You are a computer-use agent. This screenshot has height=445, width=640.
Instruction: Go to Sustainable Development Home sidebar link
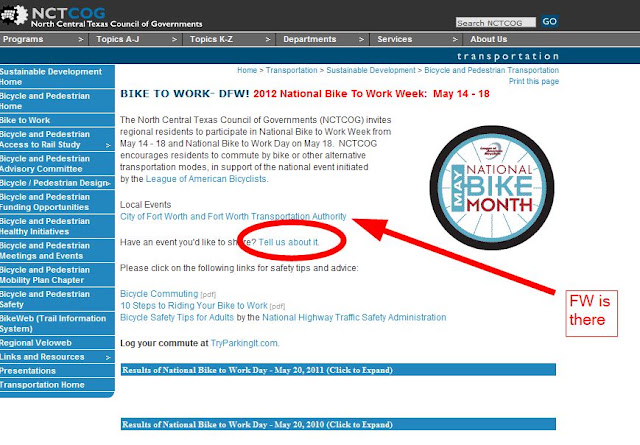[x=57, y=76]
